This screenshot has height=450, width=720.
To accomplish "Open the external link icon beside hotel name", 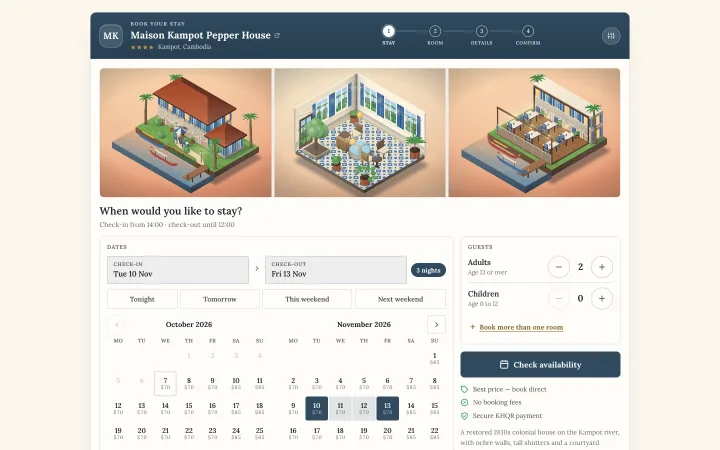I will pyautogui.click(x=277, y=35).
